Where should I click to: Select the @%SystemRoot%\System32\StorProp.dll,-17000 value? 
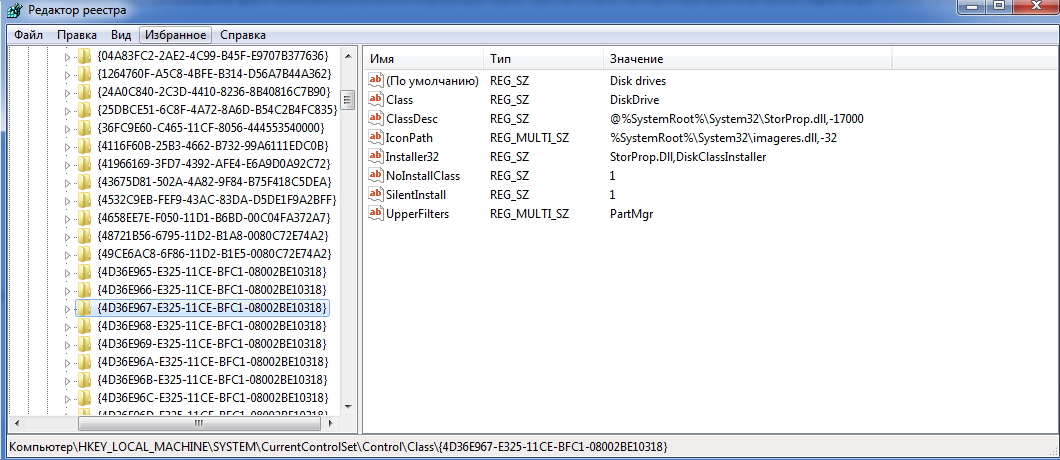click(736, 118)
